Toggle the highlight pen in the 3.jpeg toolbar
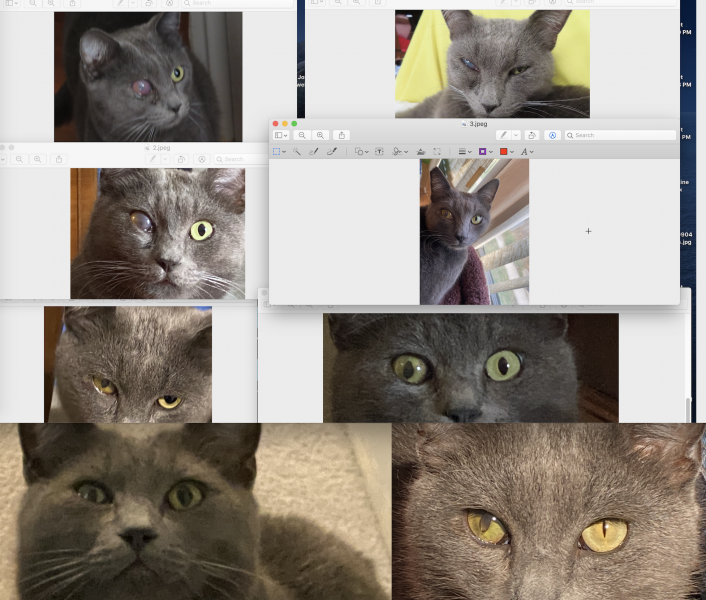Viewport: 706px width, 600px height. [504, 135]
